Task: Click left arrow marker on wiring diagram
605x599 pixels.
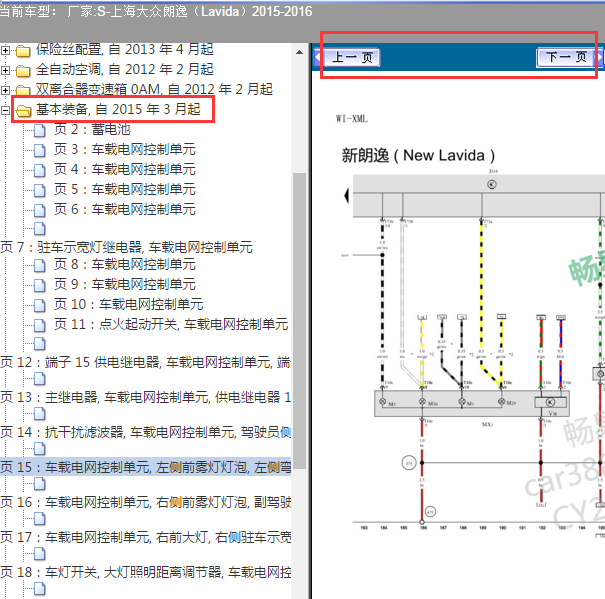Action: pyautogui.click(x=346, y=196)
